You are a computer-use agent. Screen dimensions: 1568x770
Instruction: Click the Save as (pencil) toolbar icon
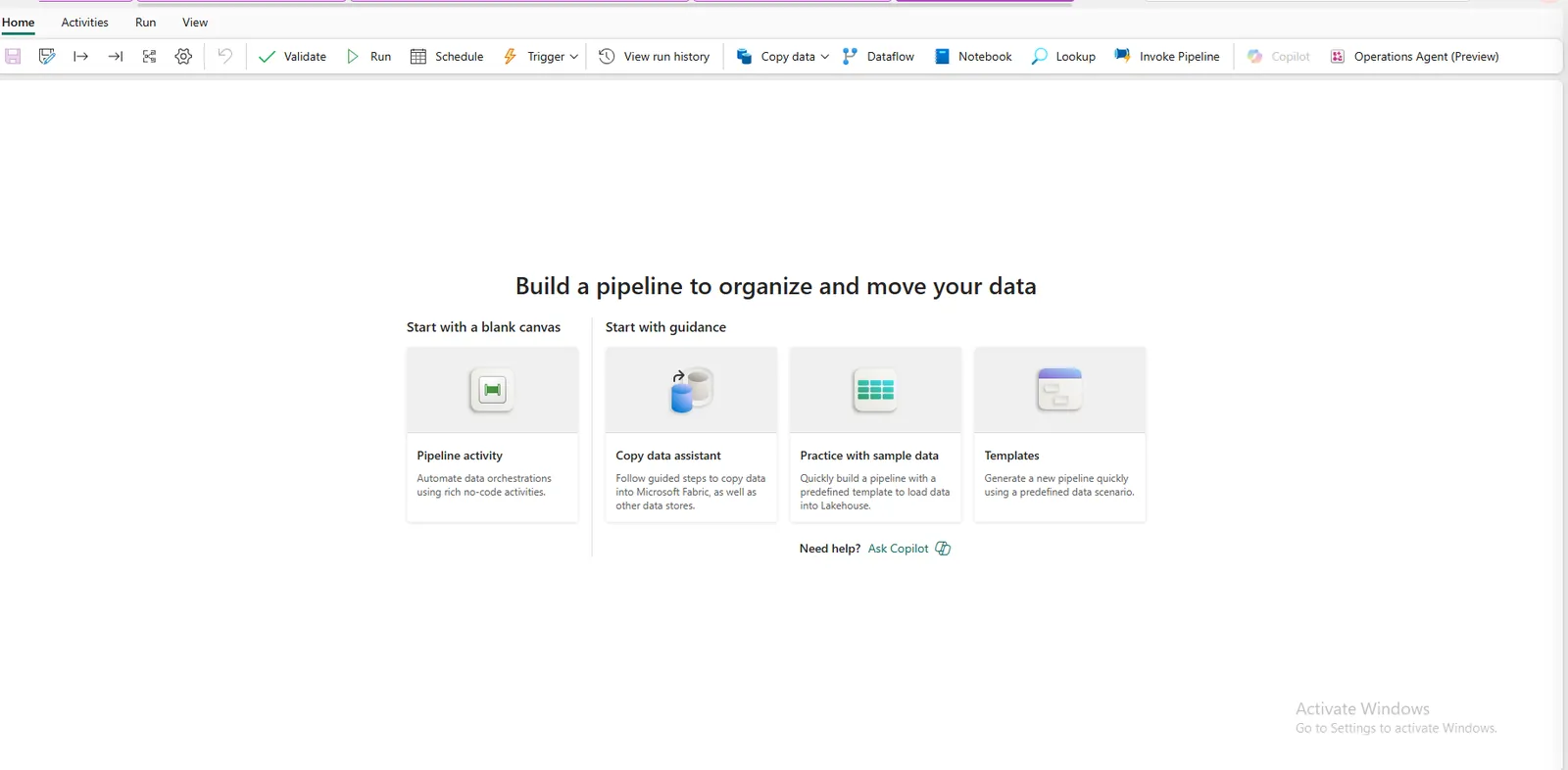click(x=46, y=57)
